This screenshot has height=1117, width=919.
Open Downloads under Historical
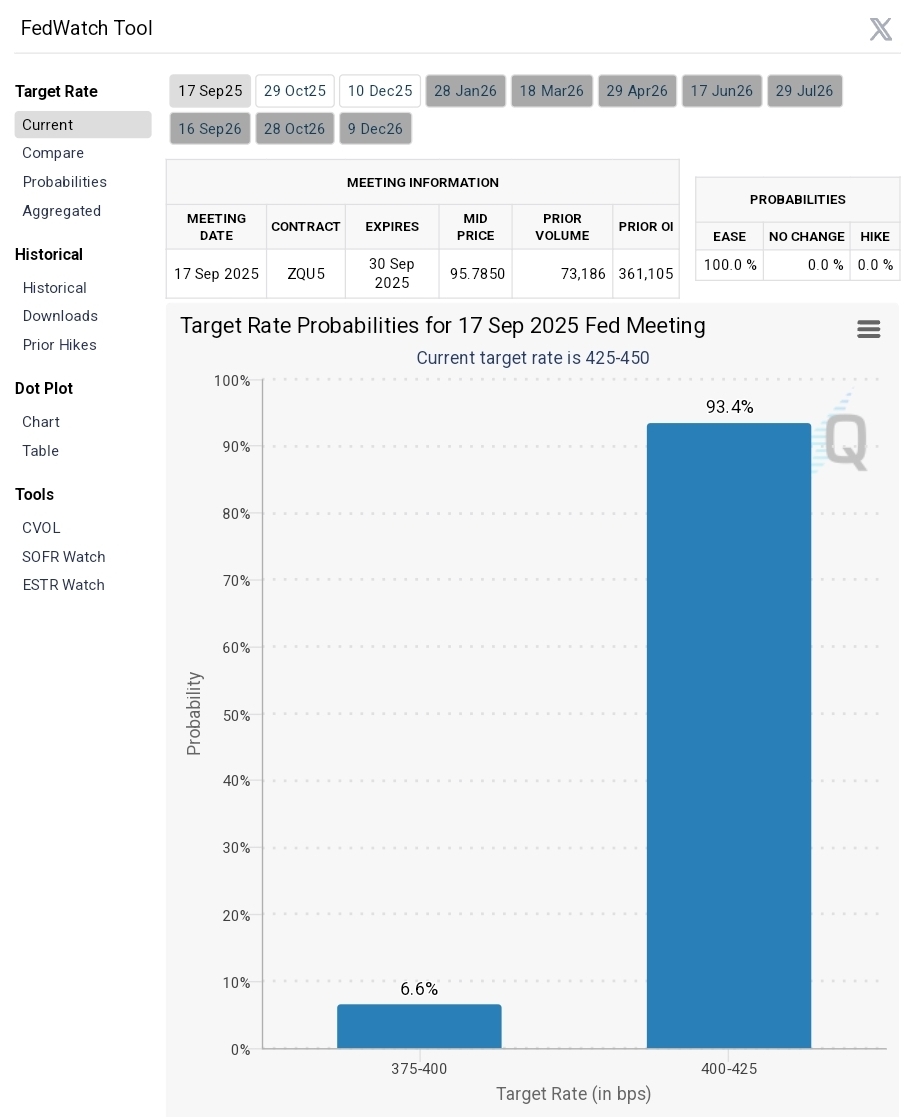[60, 316]
